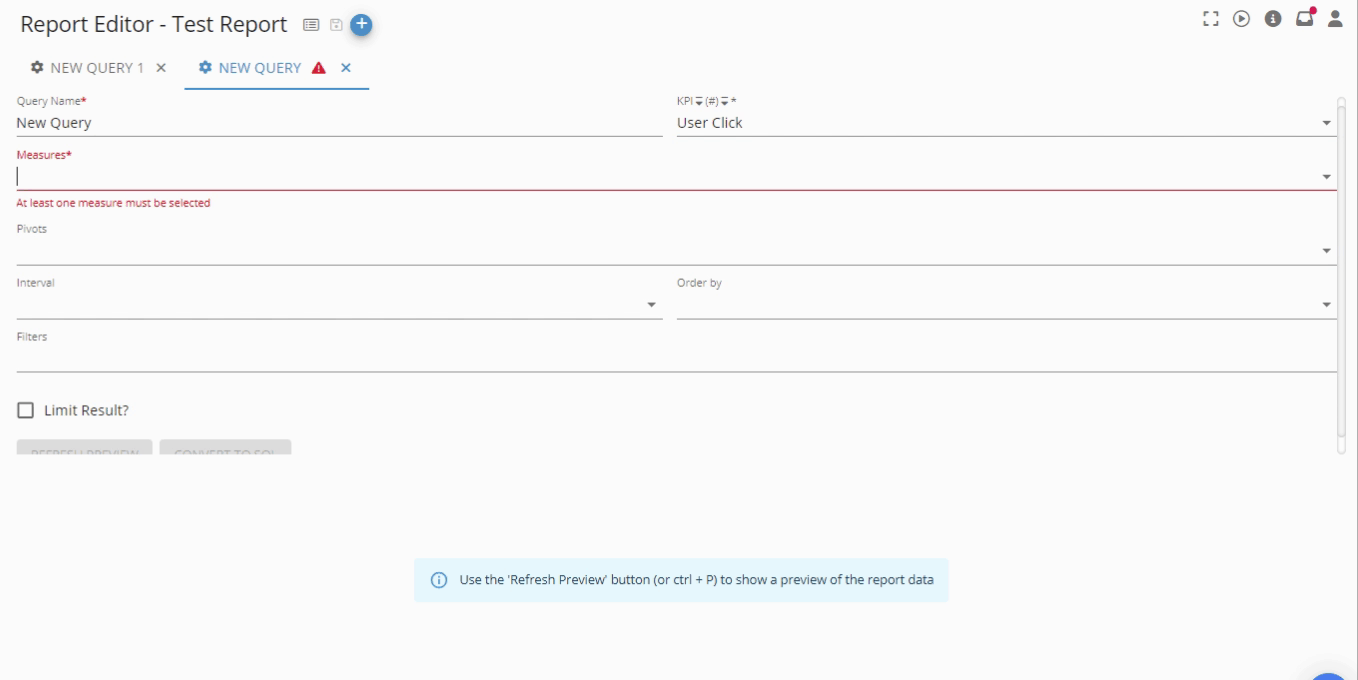
Task: Open the user profile icon
Action: click(1335, 19)
